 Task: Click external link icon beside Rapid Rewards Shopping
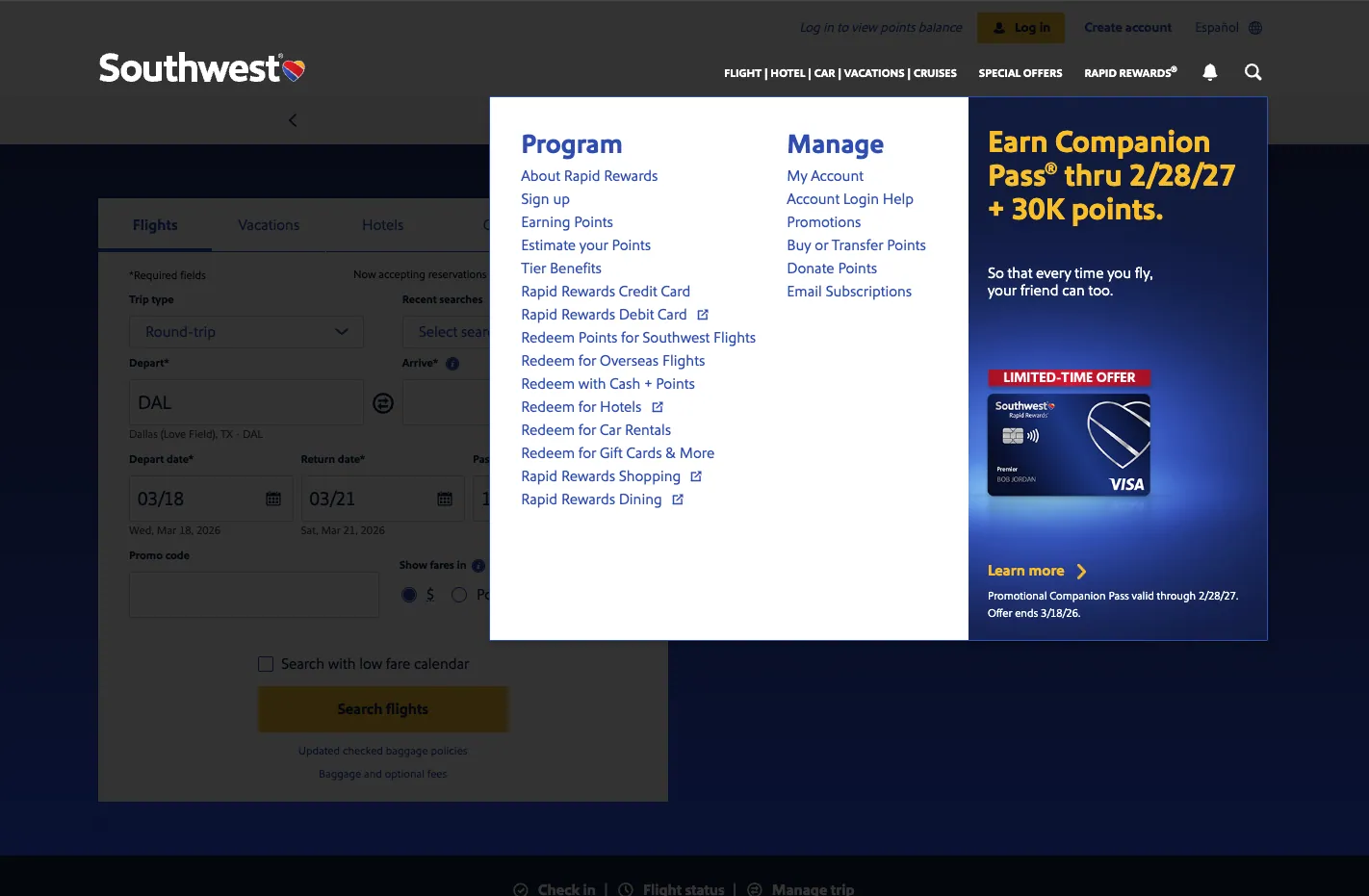(x=696, y=476)
